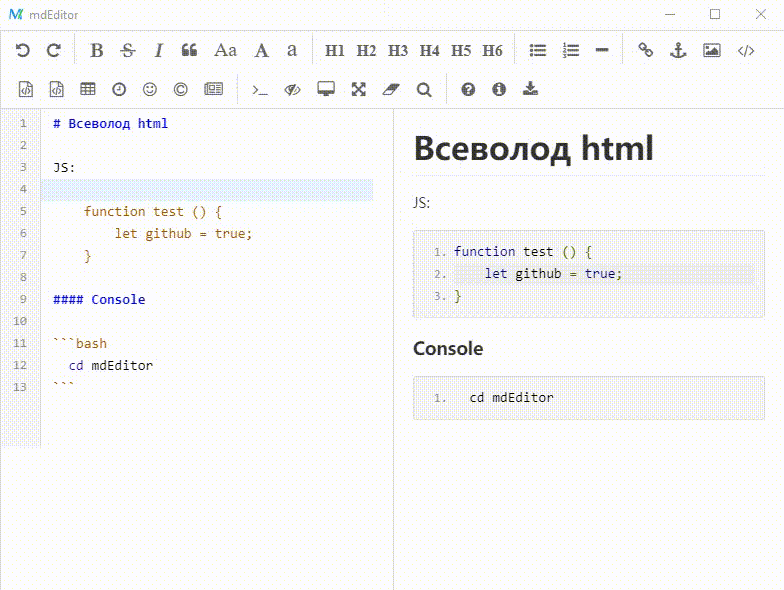Screen dimensions: 784x590
Task: Insert H5 heading
Action: point(460,50)
